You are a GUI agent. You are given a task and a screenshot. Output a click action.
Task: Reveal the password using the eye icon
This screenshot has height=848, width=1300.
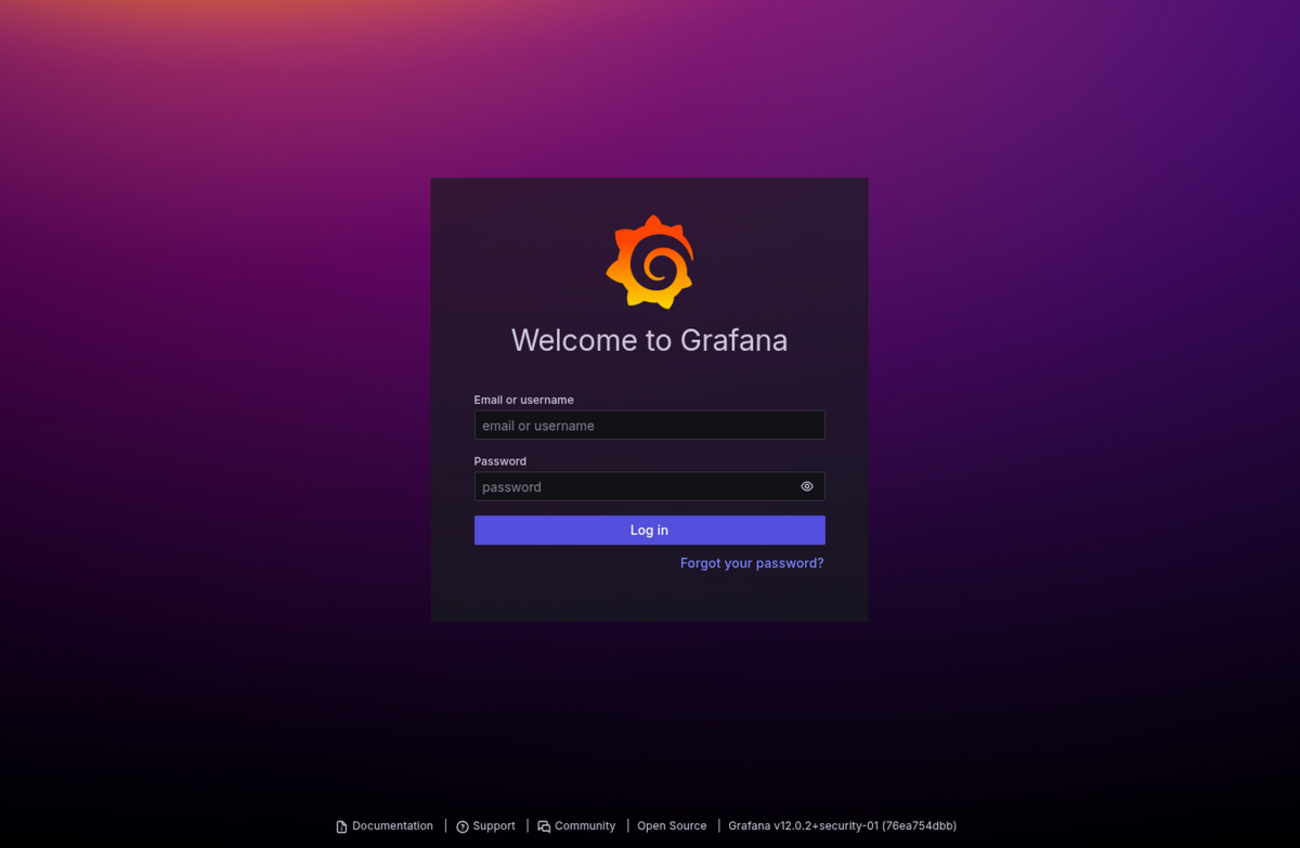click(x=806, y=486)
